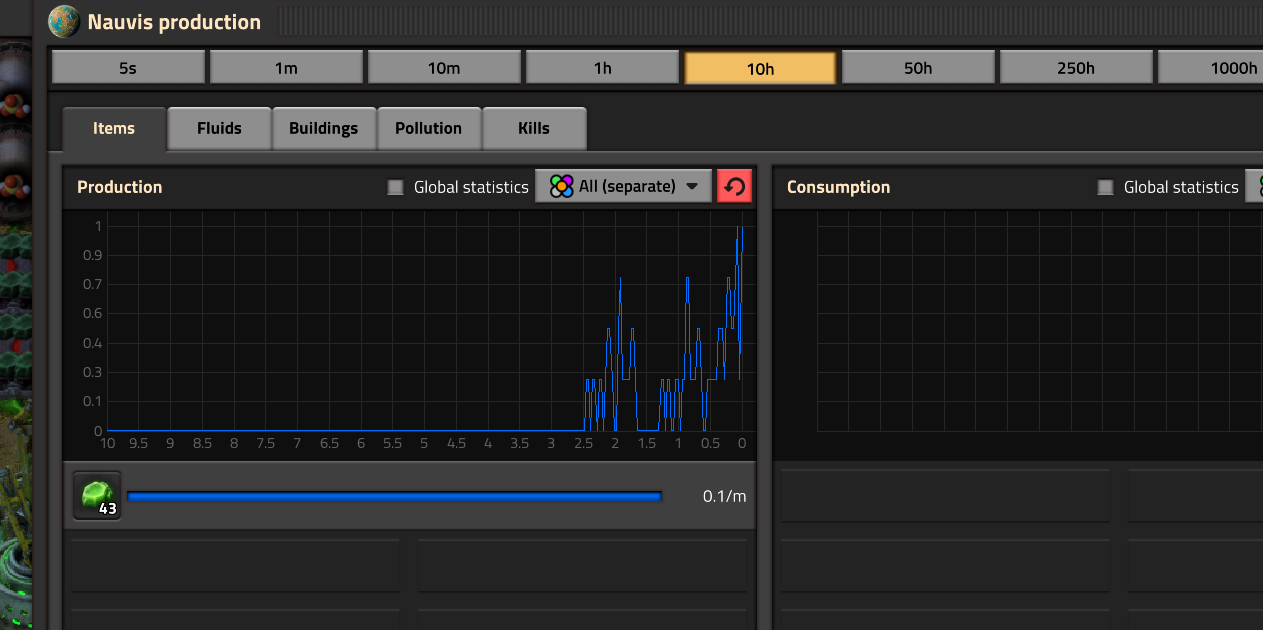Open the Buildings tab
This screenshot has height=630, width=1263.
(323, 128)
